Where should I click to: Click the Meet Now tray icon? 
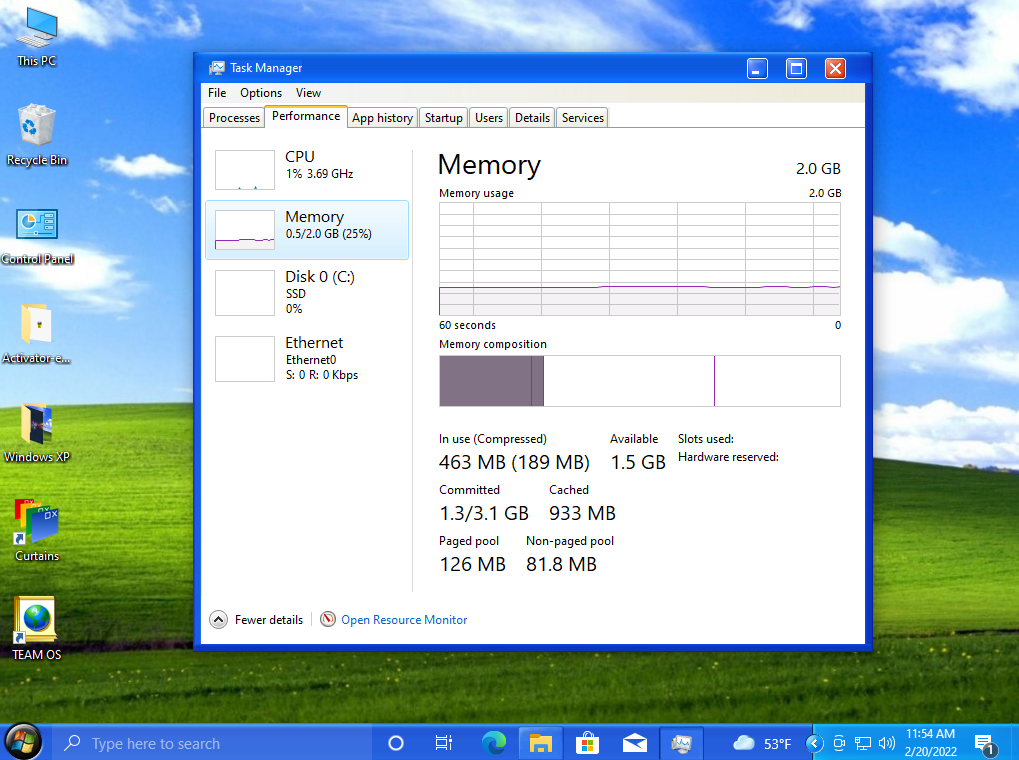tap(839, 743)
